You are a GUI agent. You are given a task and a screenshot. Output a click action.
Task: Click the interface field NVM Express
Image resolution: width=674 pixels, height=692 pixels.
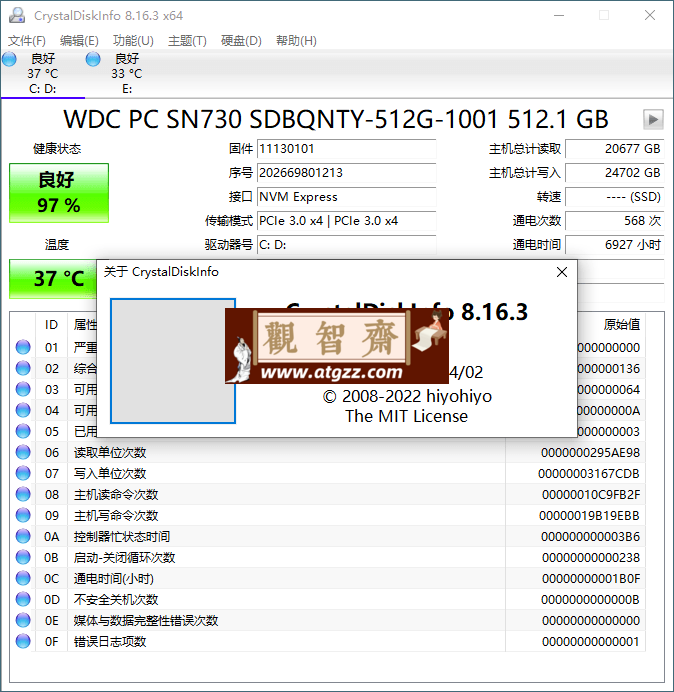(346, 196)
